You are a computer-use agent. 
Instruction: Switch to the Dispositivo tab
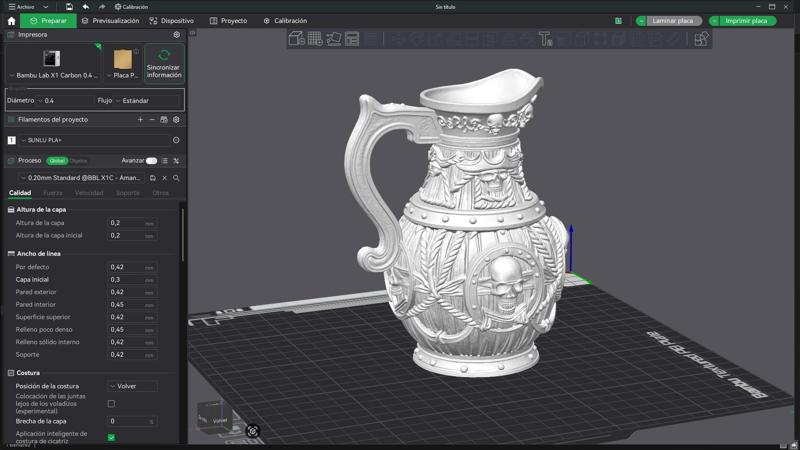171,21
